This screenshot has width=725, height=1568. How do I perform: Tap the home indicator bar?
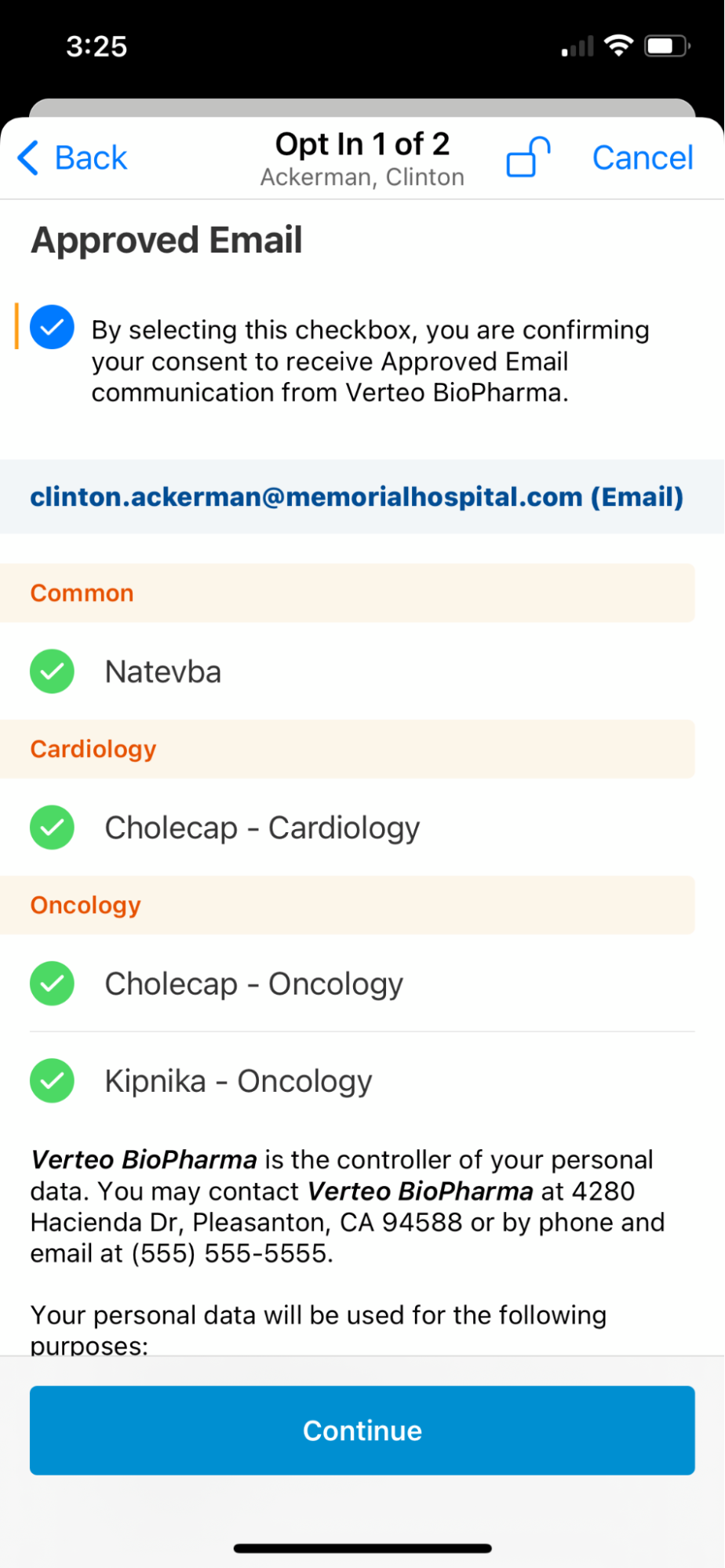[362, 1548]
